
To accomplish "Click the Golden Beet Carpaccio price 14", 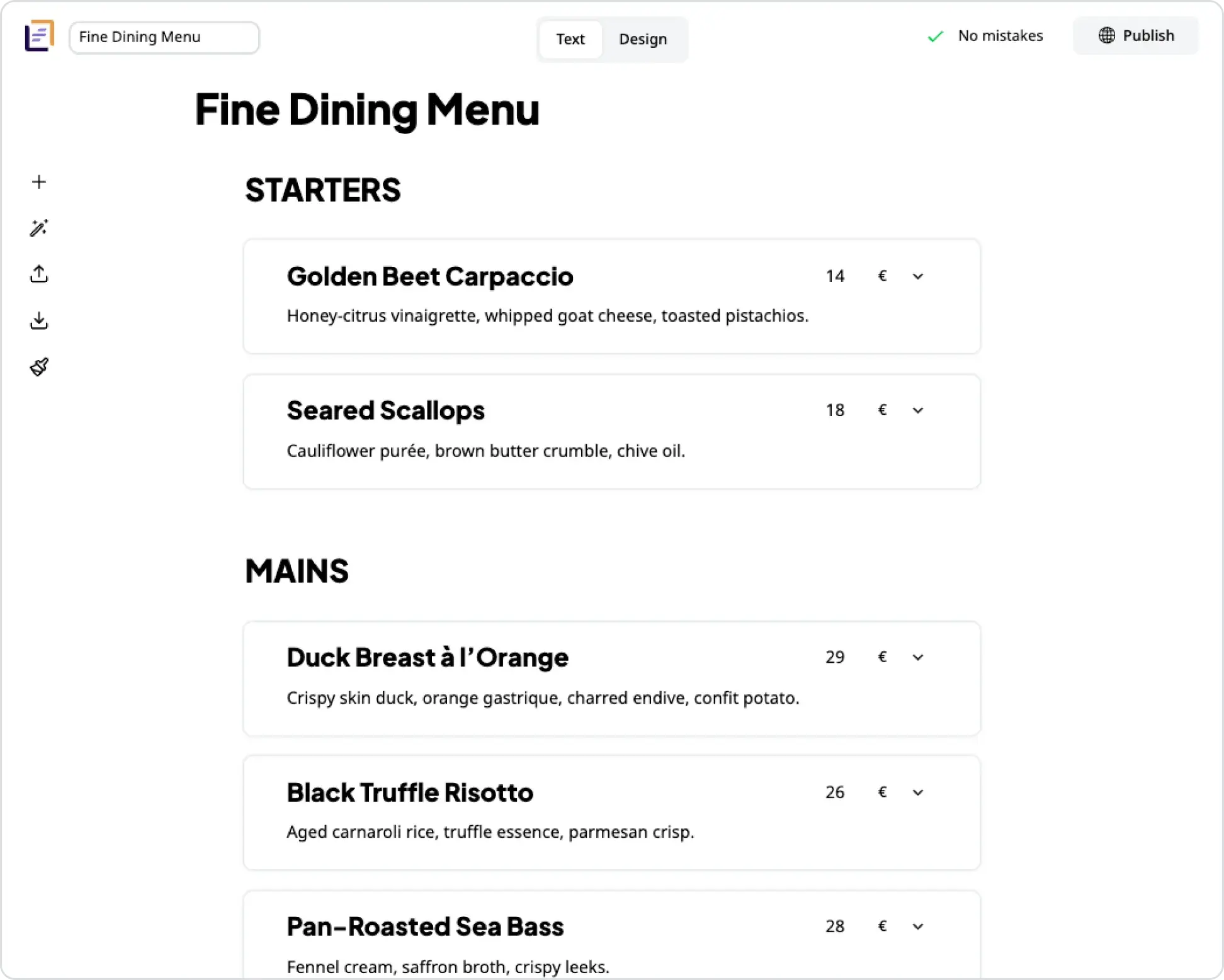I will (x=835, y=276).
